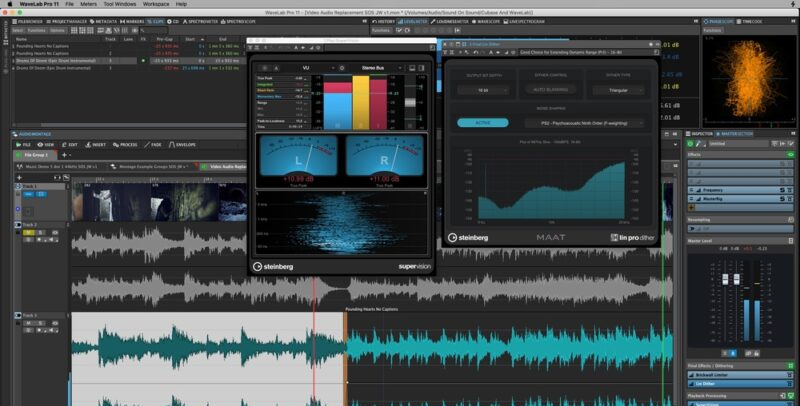The width and height of the screenshot is (800, 406).
Task: Click the undo icon in the Lin Dither toolbar
Action: tap(476, 52)
